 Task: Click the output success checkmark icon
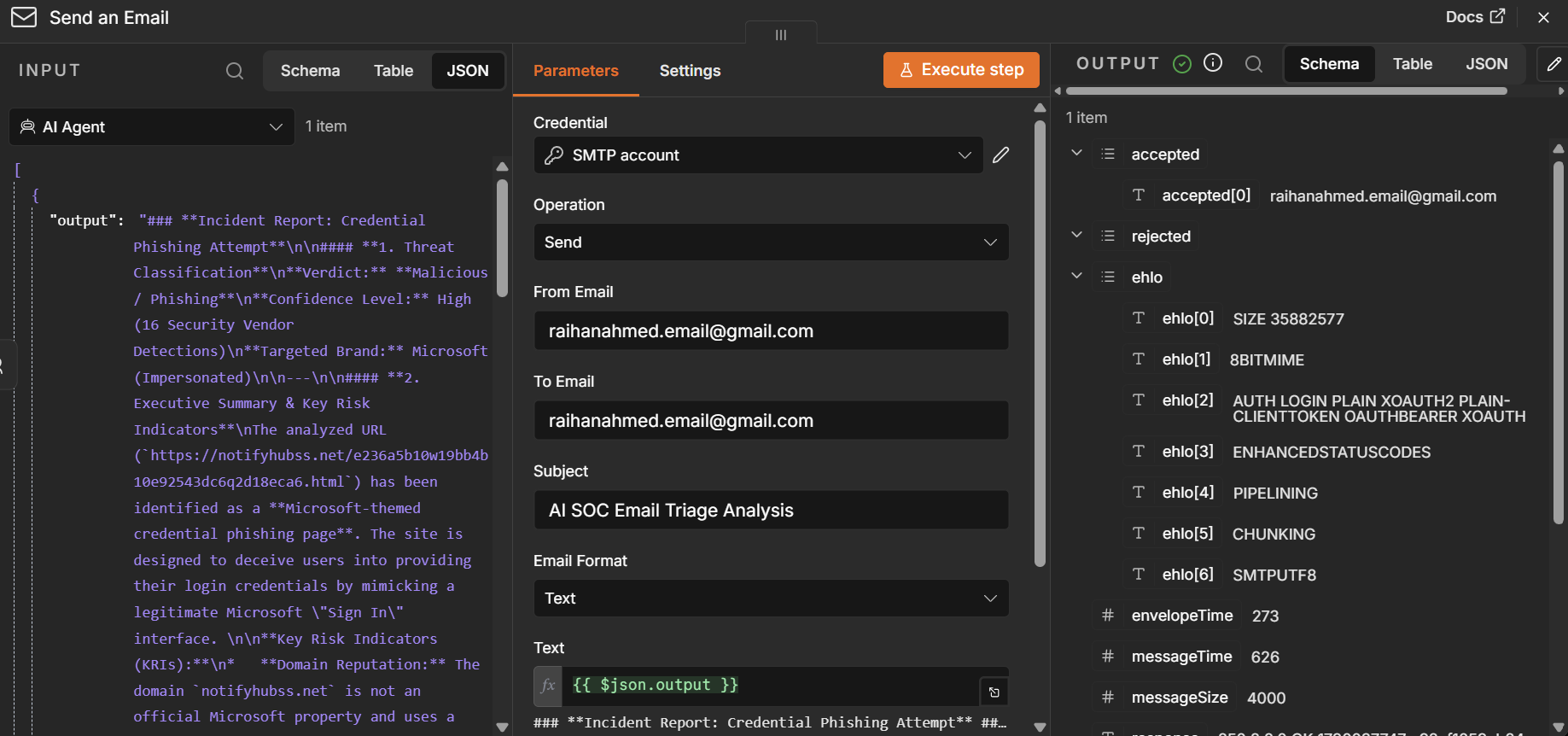coord(1182,64)
